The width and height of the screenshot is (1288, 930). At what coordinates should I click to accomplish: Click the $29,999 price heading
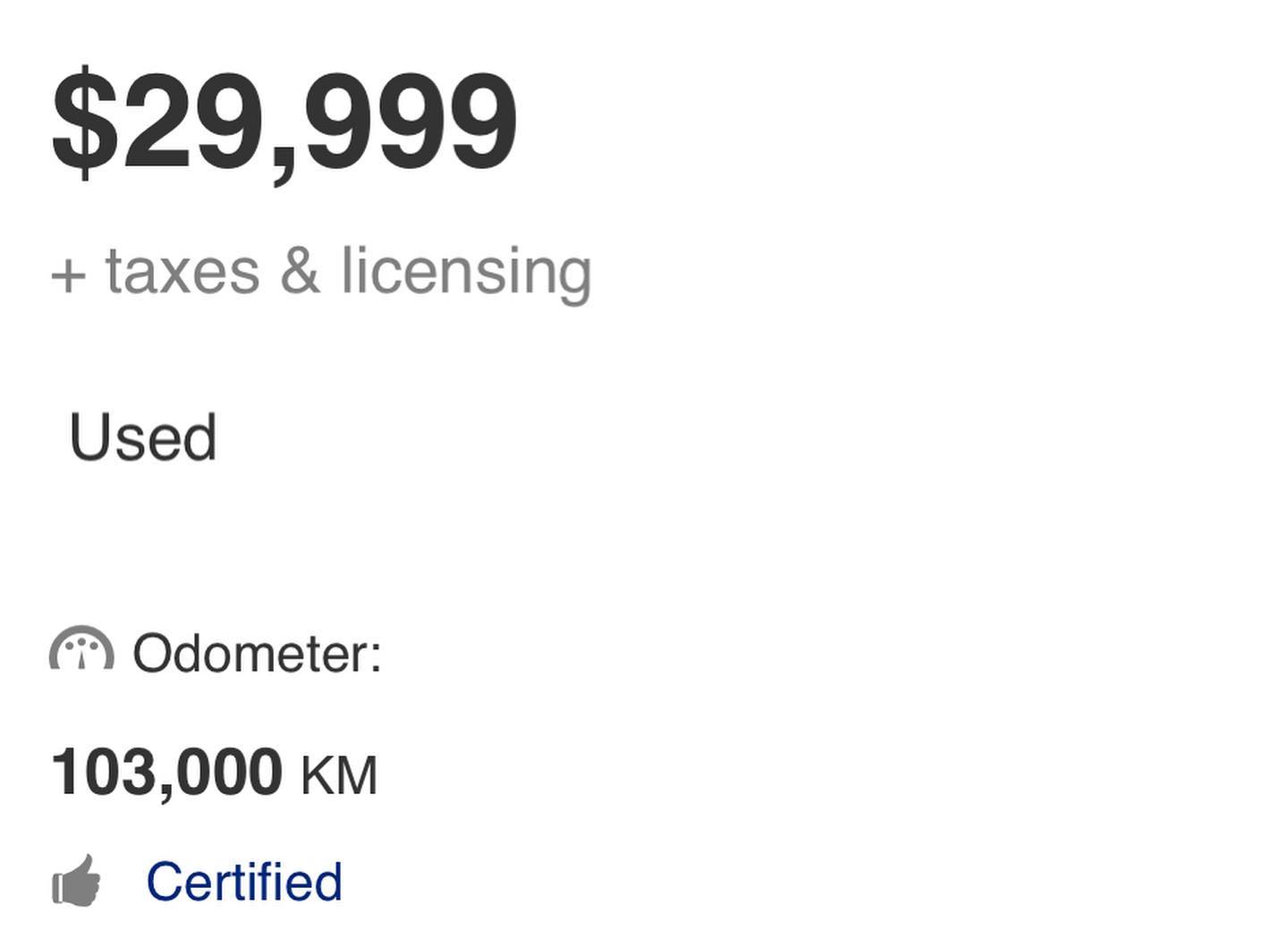(x=284, y=122)
